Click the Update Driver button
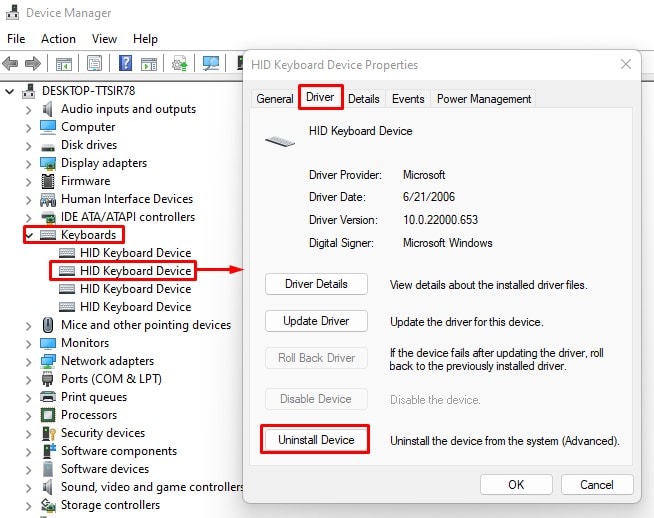The height and width of the screenshot is (518, 654). click(x=316, y=321)
